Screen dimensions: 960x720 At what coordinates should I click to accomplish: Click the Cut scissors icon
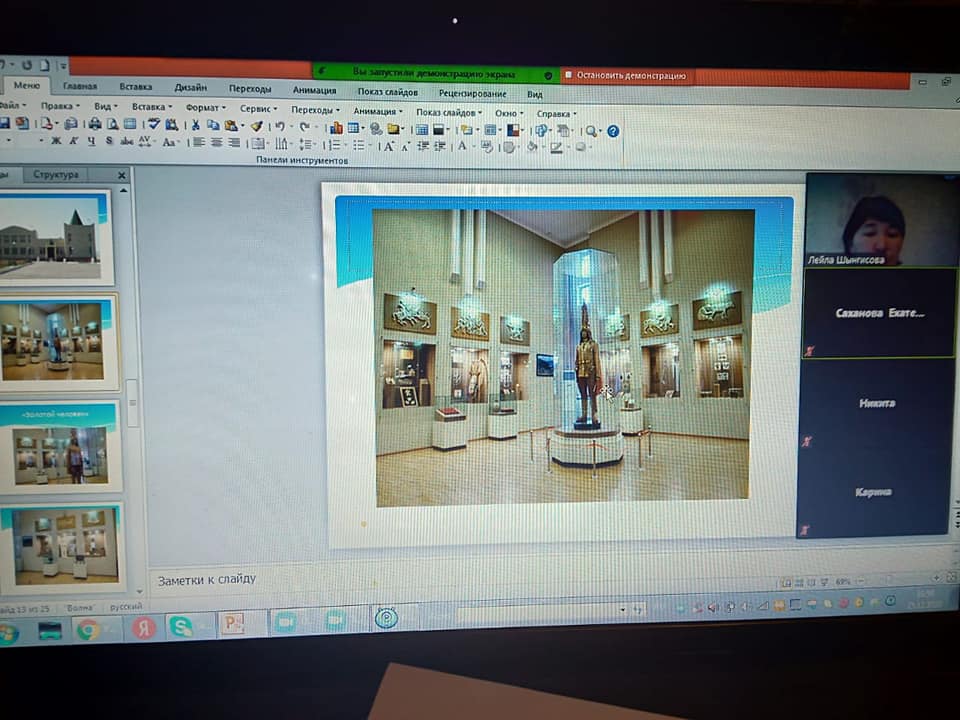click(196, 125)
